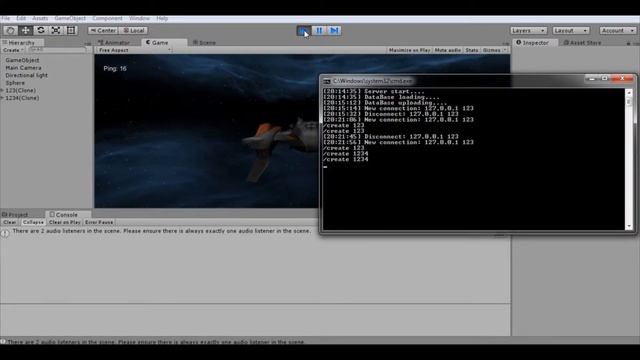
Task: Open the Free Aspect dropdown
Action: pyautogui.click(x=135, y=50)
